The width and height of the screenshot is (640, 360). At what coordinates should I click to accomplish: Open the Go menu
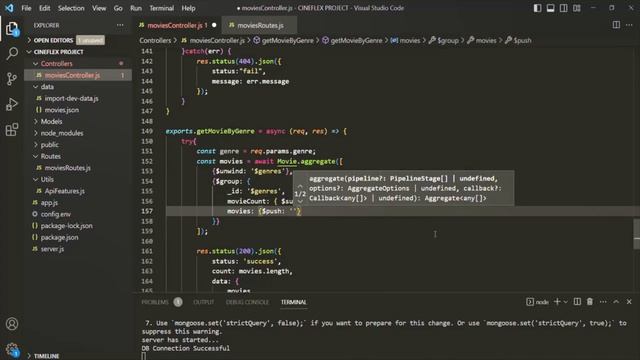(x=118, y=8)
